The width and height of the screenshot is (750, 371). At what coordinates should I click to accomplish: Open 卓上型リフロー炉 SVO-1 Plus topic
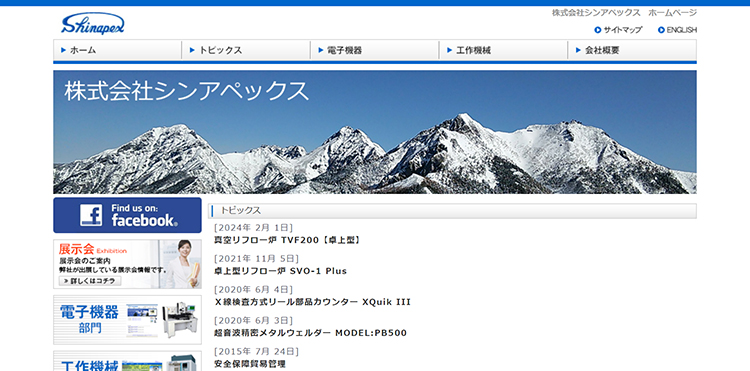(280, 271)
